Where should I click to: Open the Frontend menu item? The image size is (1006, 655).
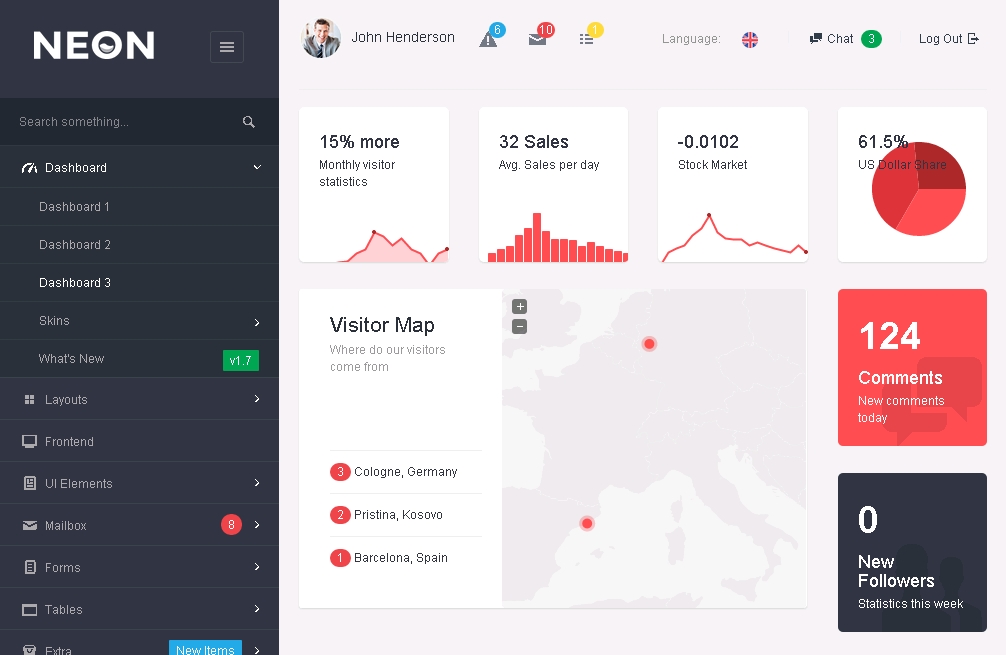point(69,442)
